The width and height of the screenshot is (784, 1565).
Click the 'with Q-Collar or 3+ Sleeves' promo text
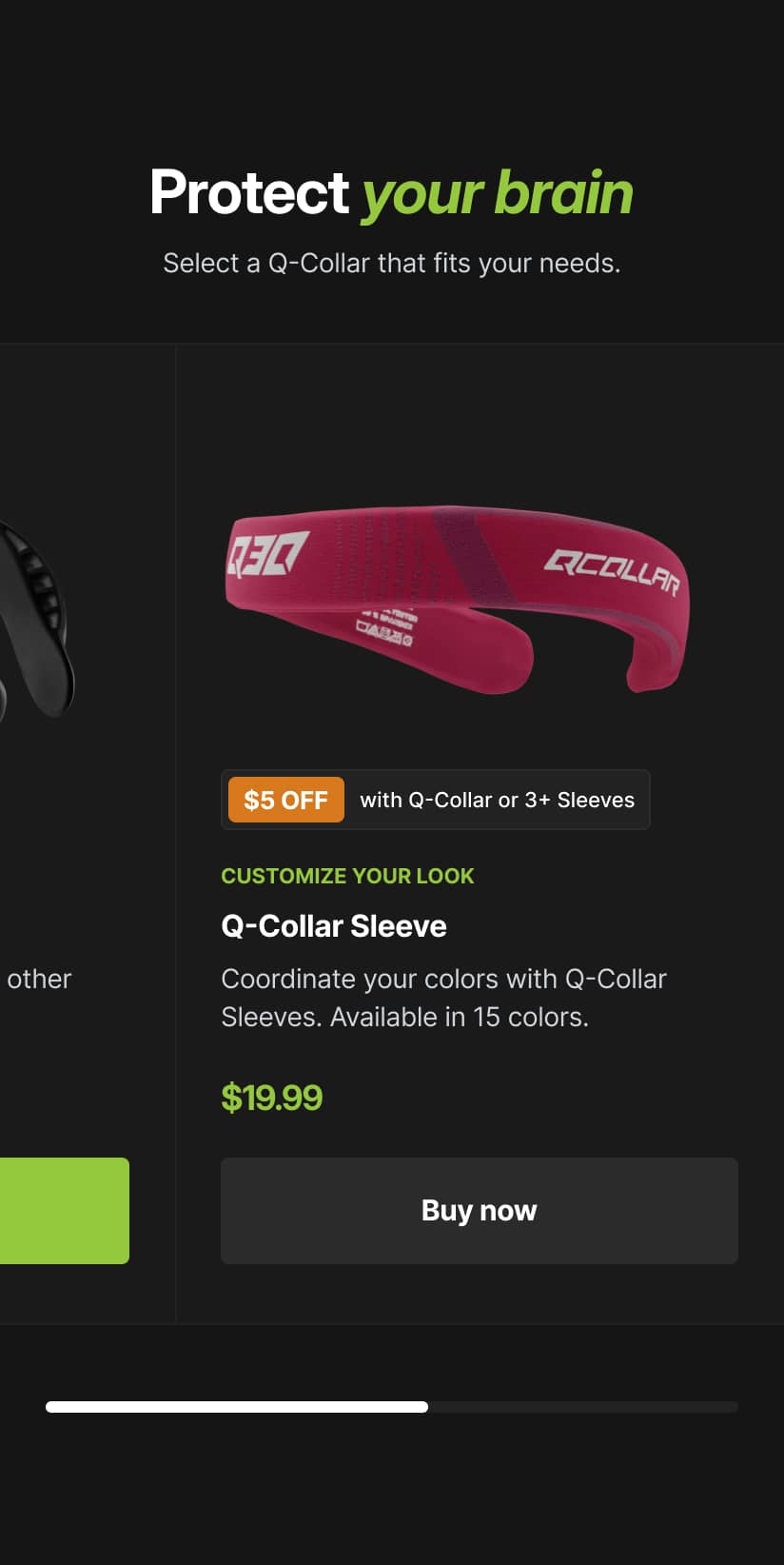(496, 800)
